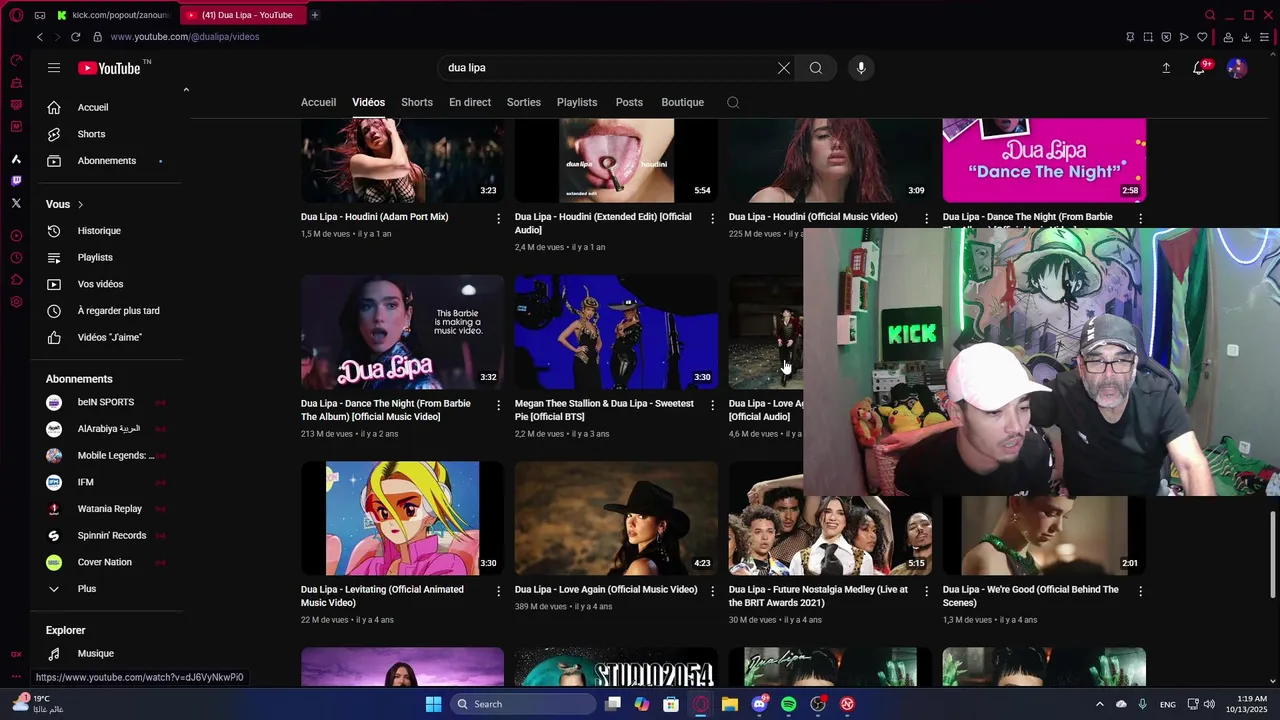Switch to the kick.com browser tab

pyautogui.click(x=113, y=15)
